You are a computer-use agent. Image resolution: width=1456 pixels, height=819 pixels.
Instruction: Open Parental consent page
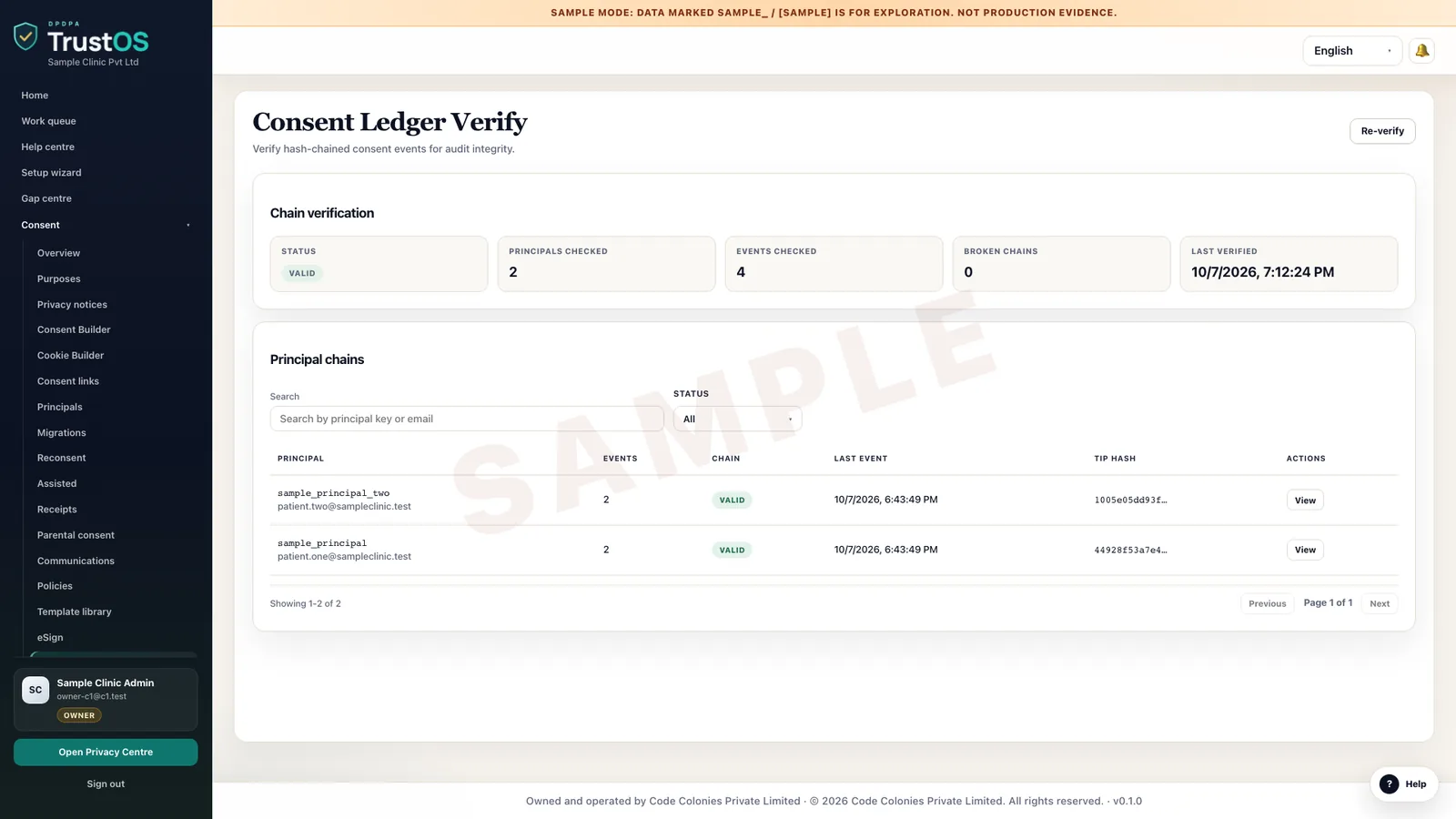(76, 535)
